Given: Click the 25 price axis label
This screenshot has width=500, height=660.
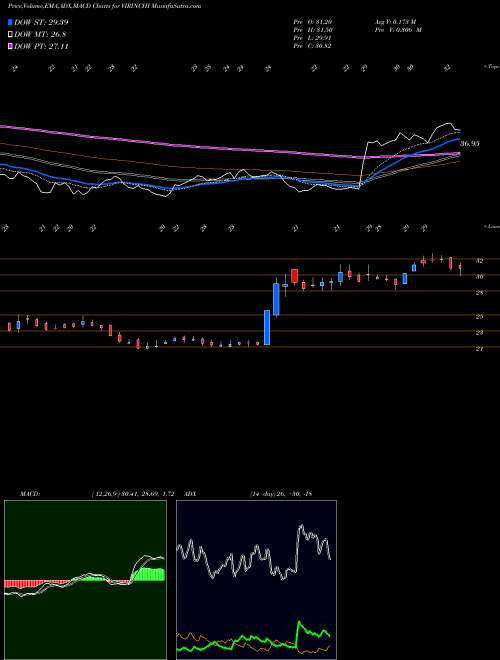Looking at the screenshot, I should click(479, 317).
